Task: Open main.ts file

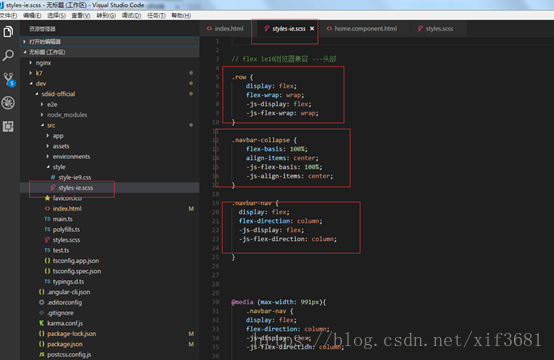Action: 110,219
